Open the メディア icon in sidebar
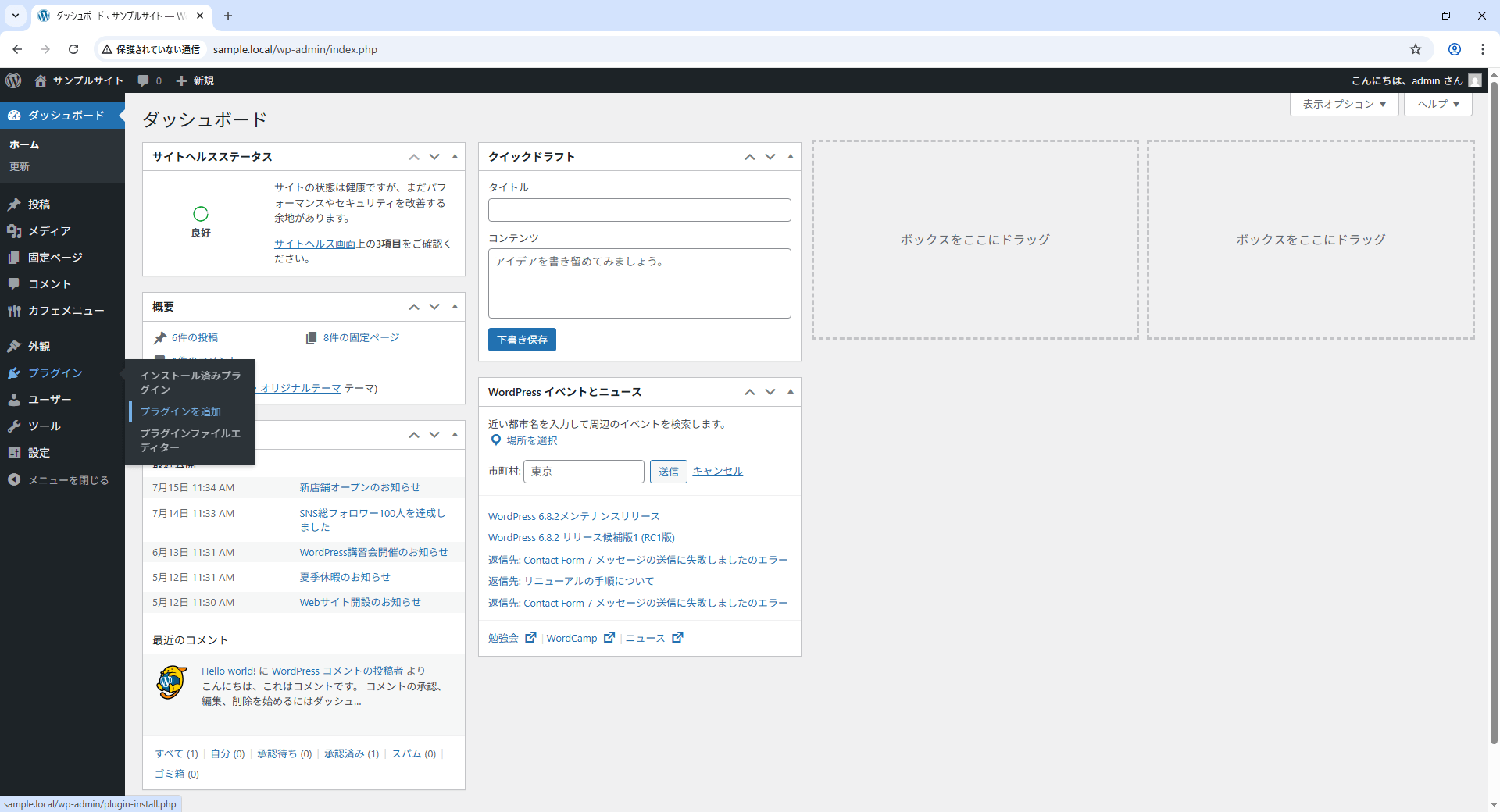Image resolution: width=1500 pixels, height=812 pixels. click(14, 231)
